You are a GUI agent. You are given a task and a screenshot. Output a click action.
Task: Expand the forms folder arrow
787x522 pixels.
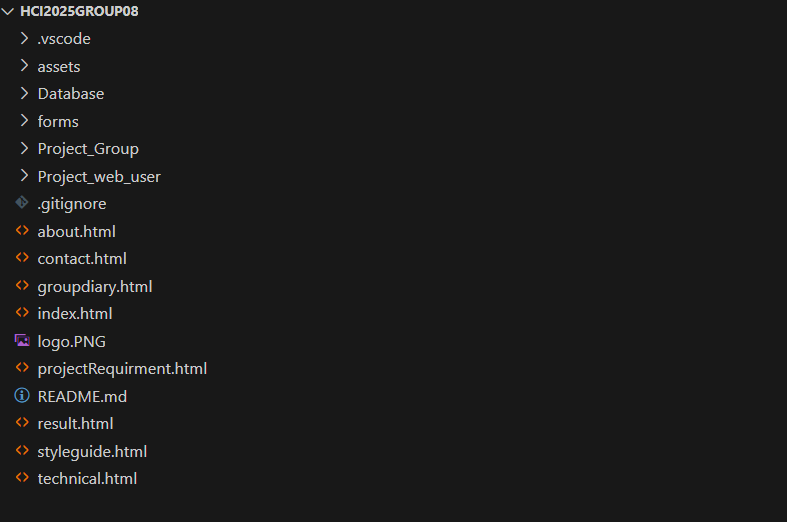pyautogui.click(x=25, y=121)
